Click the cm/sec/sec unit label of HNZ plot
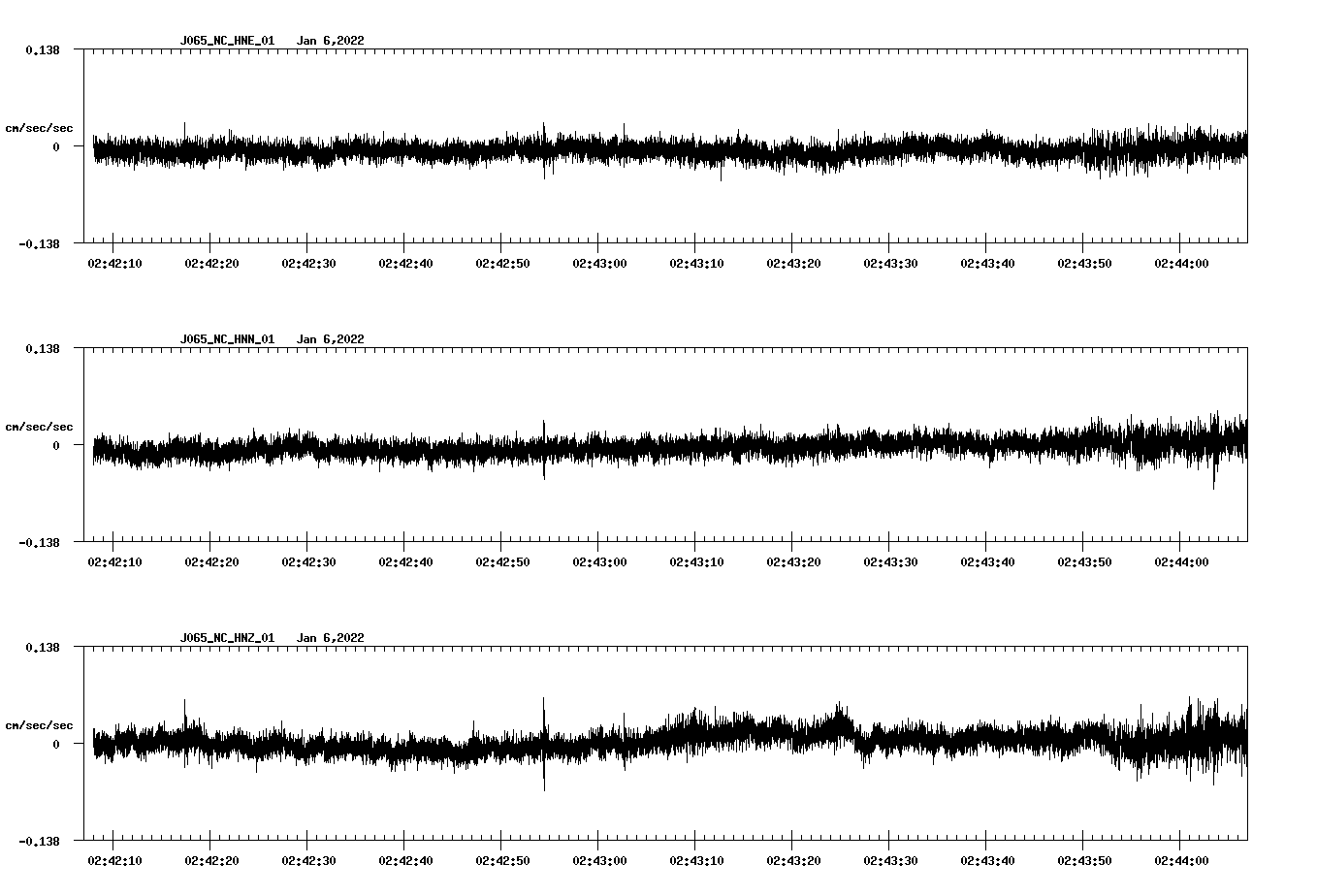 (39, 725)
